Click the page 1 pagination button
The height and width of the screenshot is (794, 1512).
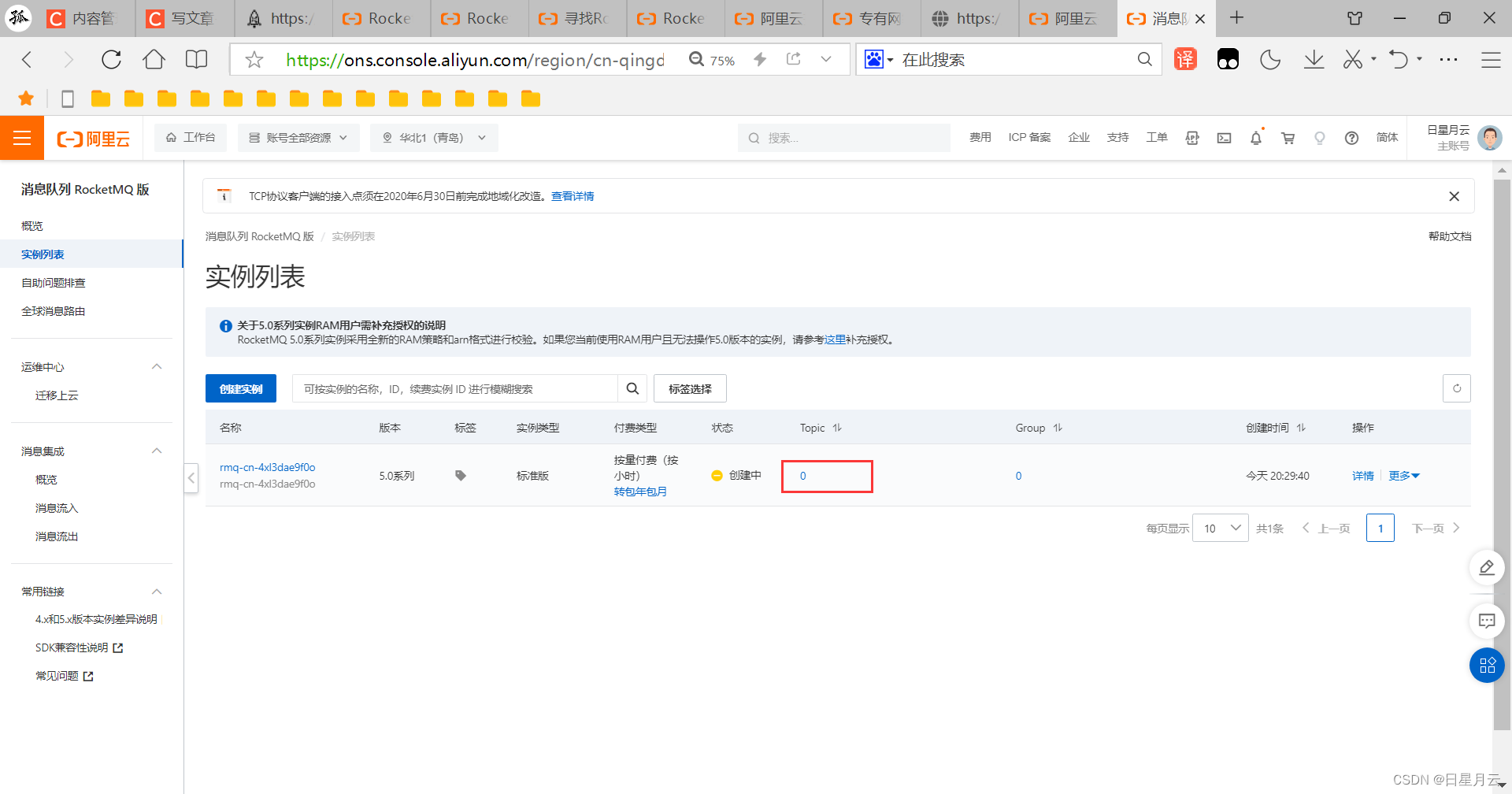(x=1380, y=528)
